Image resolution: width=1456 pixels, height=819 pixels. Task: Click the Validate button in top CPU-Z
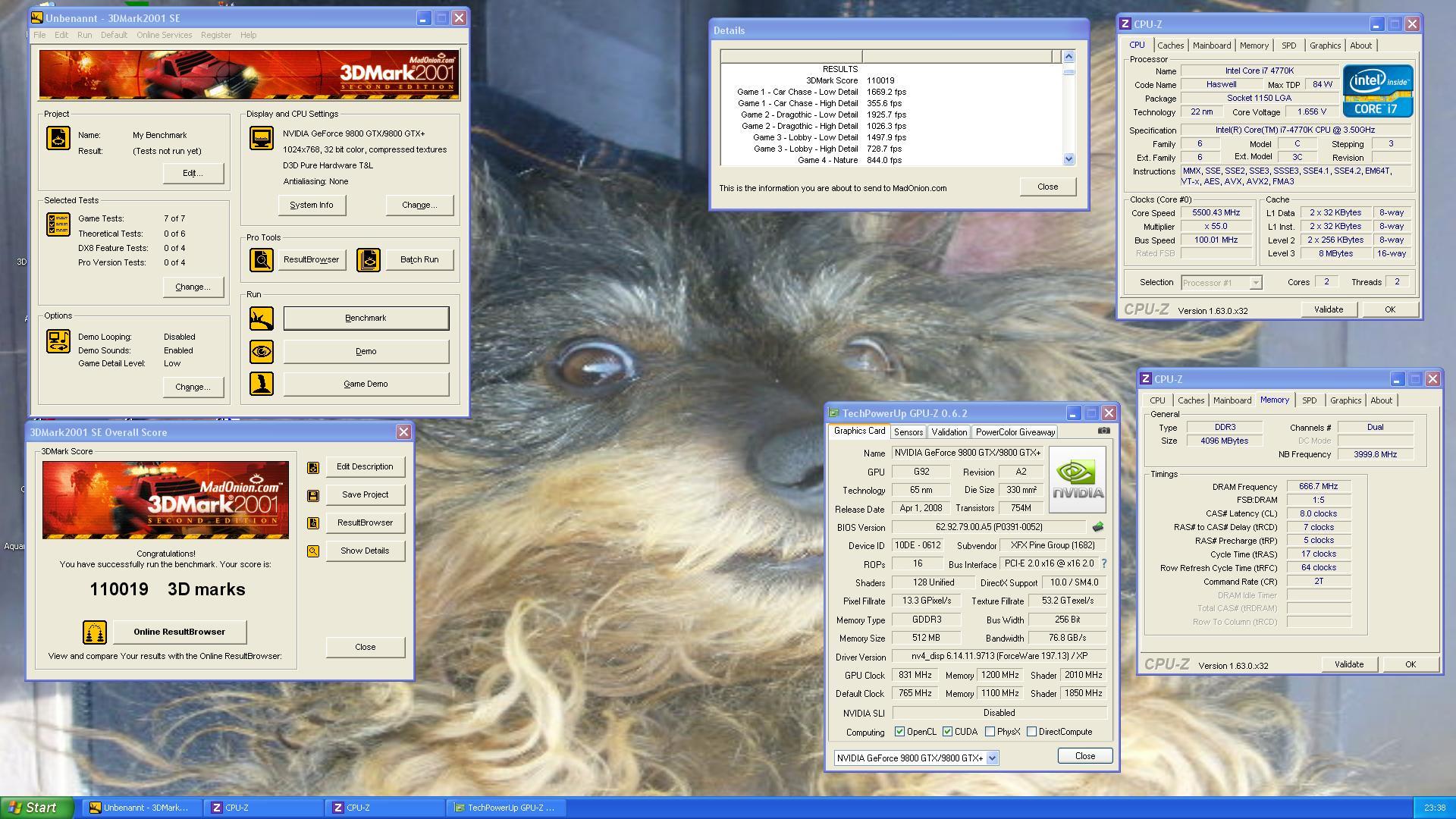[x=1328, y=309]
